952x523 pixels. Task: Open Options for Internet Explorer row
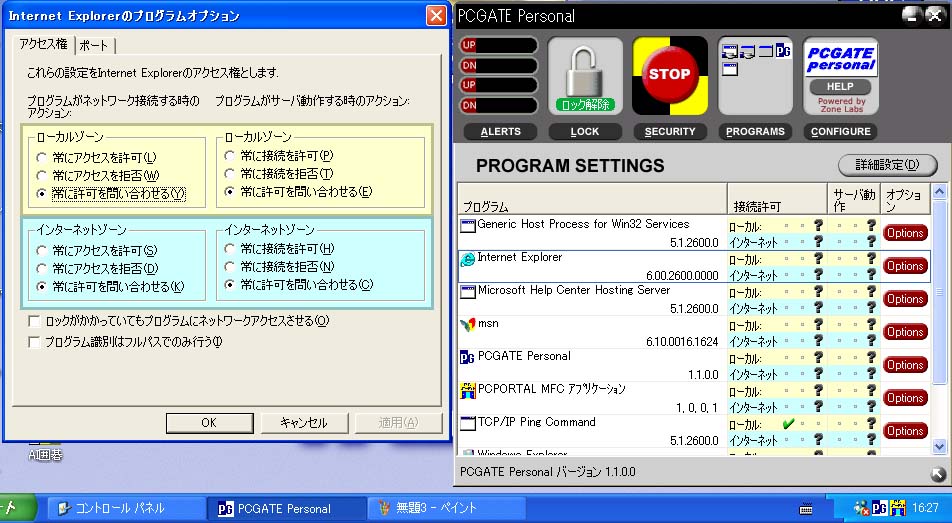[x=905, y=266]
